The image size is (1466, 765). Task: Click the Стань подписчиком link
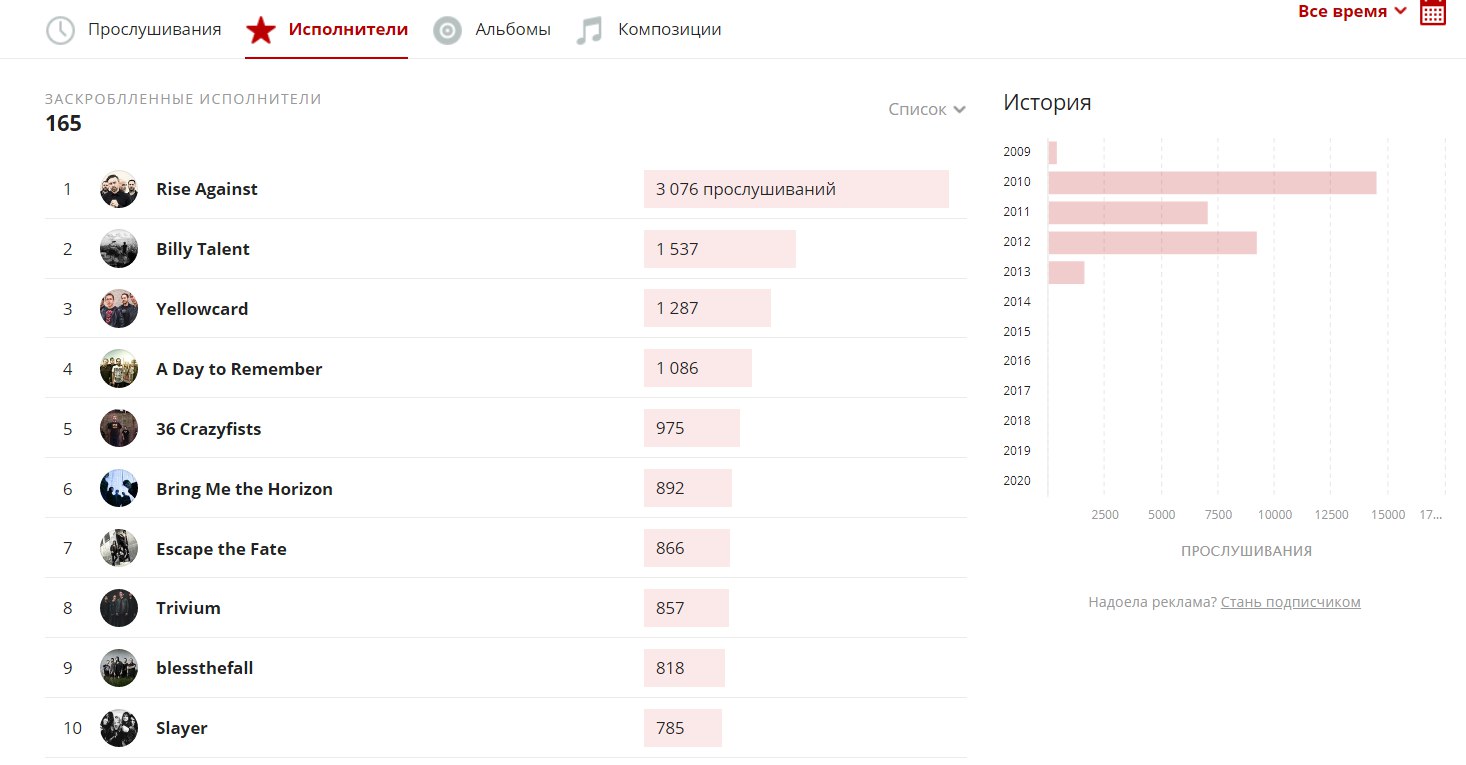tap(1290, 602)
